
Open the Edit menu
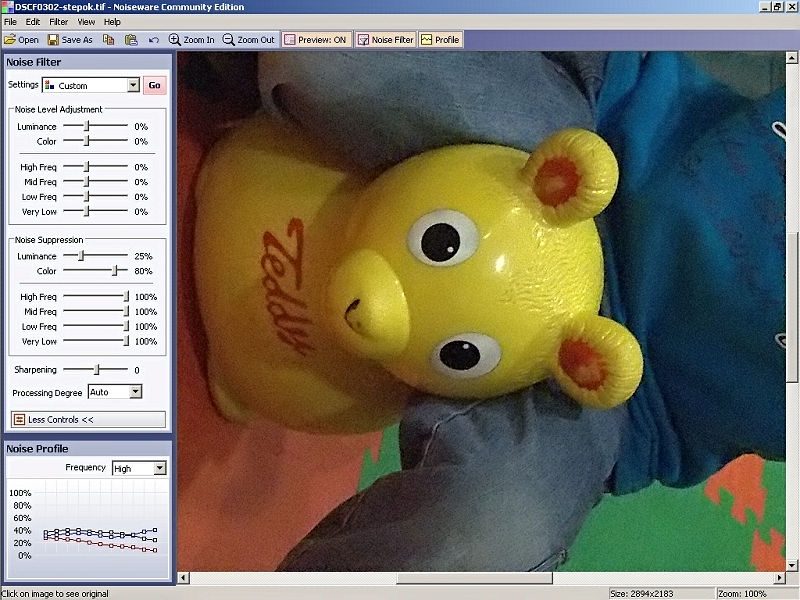point(33,22)
